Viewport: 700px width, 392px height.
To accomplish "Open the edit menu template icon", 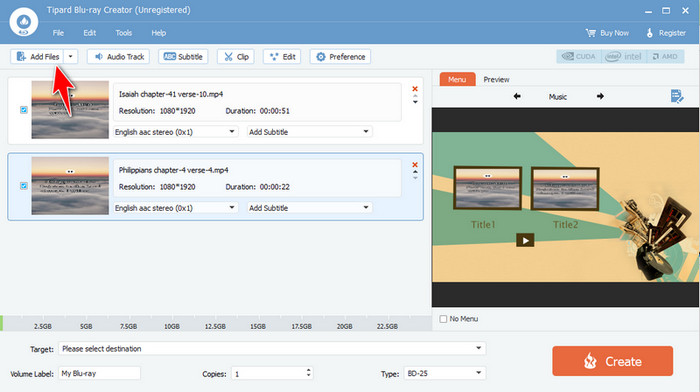I will coord(677,96).
